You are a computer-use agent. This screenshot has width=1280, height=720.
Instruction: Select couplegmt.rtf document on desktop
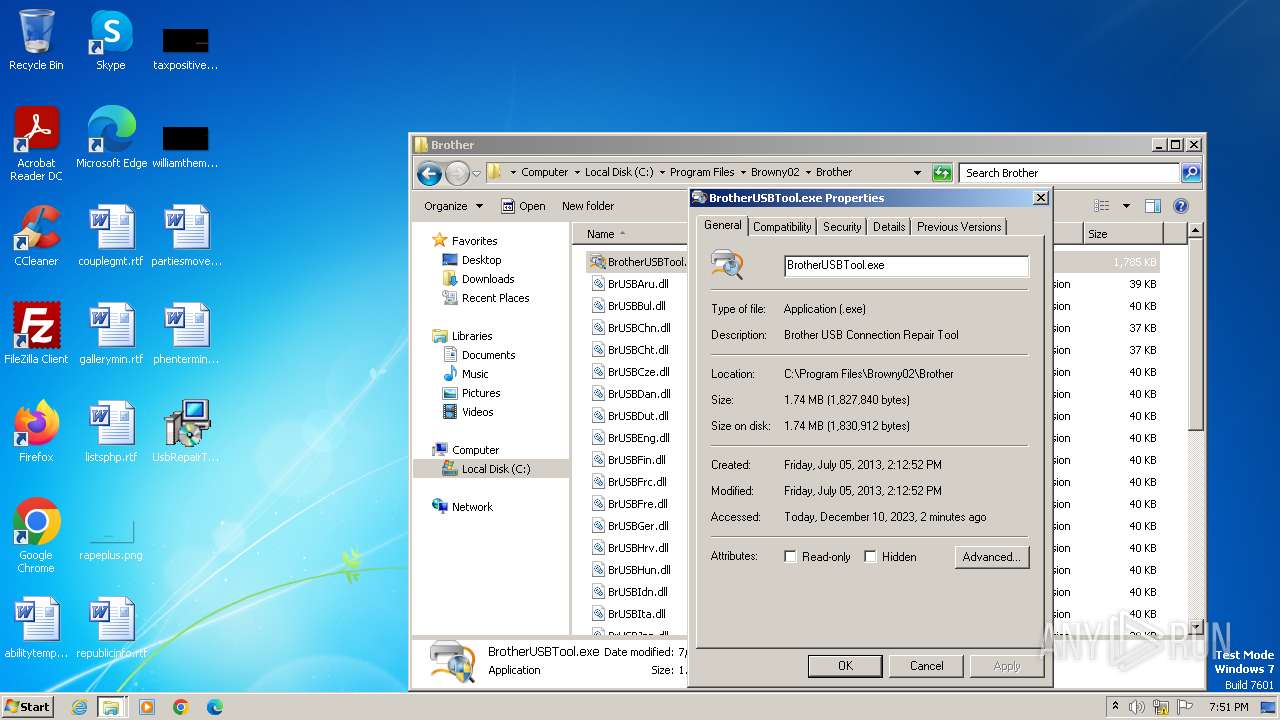111,236
